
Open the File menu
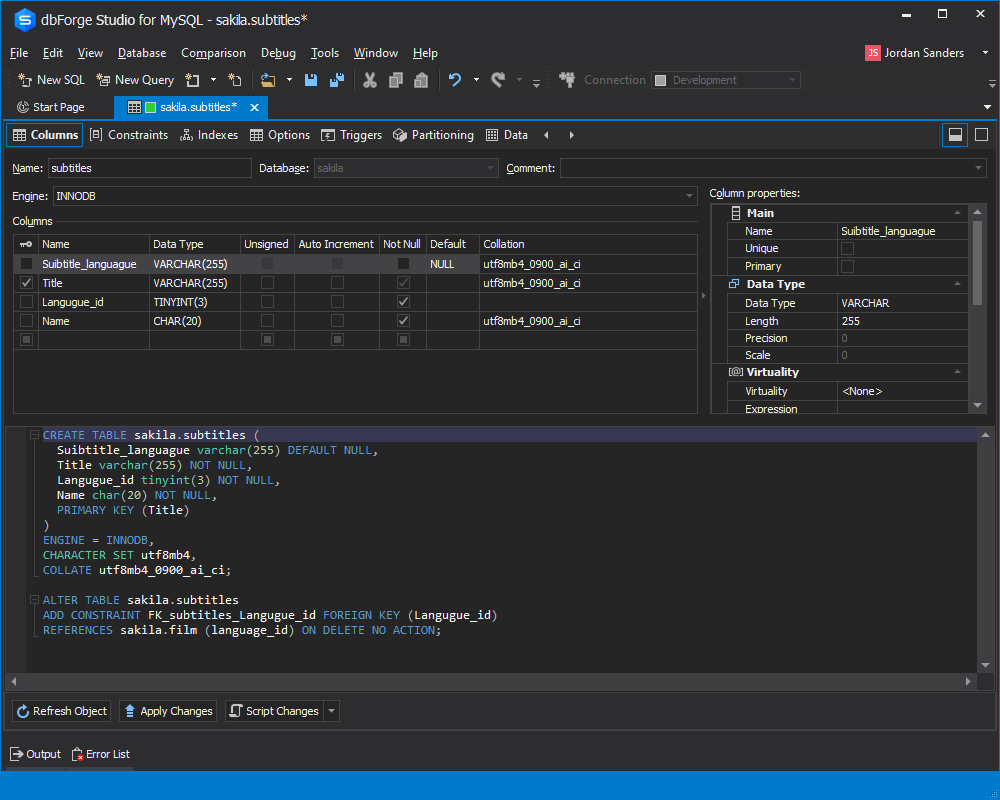tap(18, 53)
